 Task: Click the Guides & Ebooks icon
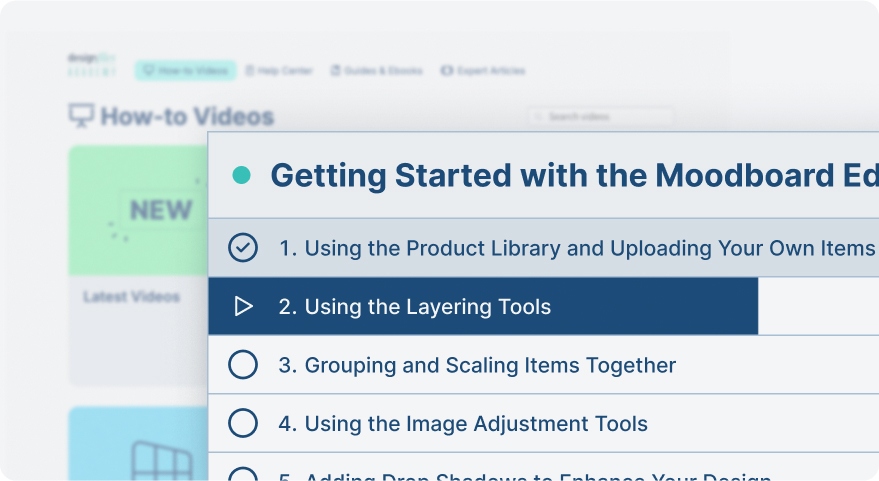336,71
